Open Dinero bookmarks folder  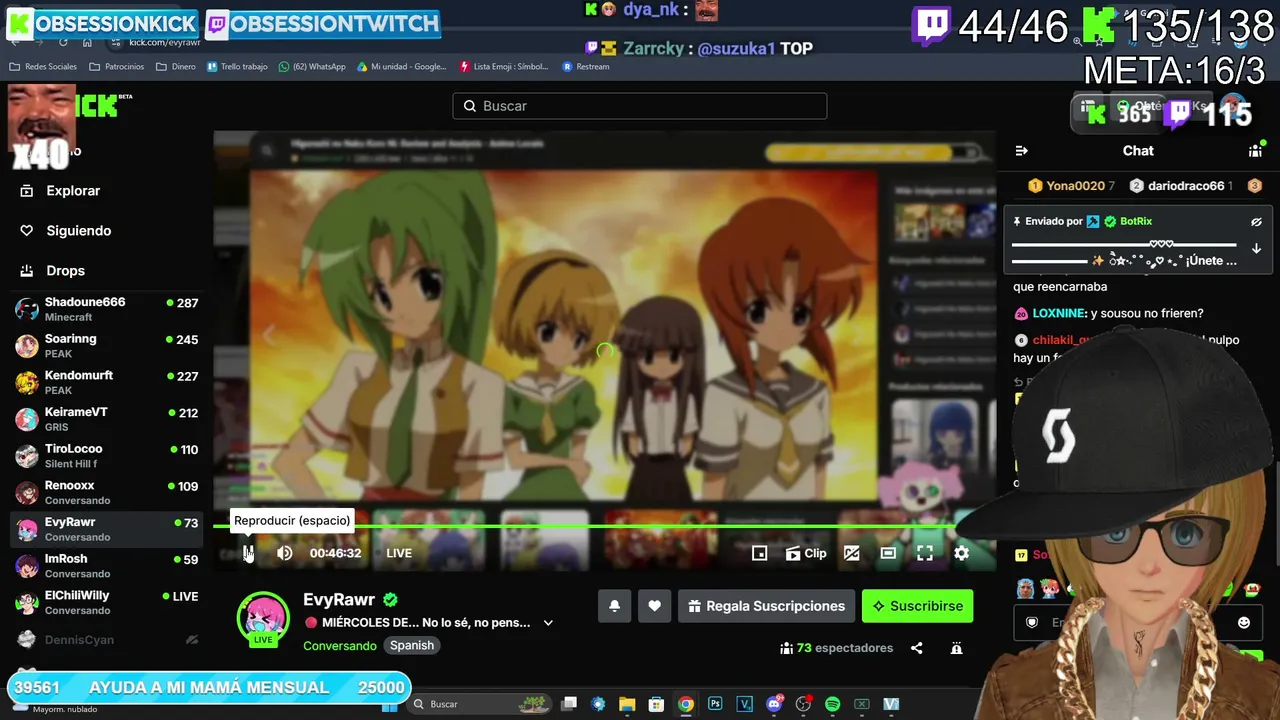click(x=175, y=67)
